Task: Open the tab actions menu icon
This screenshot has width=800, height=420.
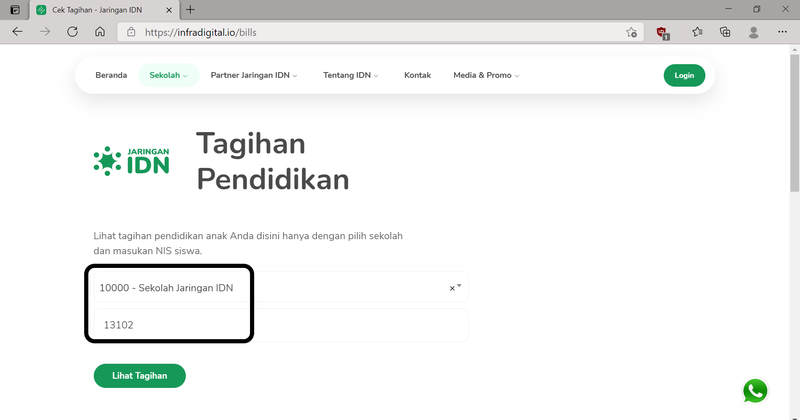Action: click(15, 10)
